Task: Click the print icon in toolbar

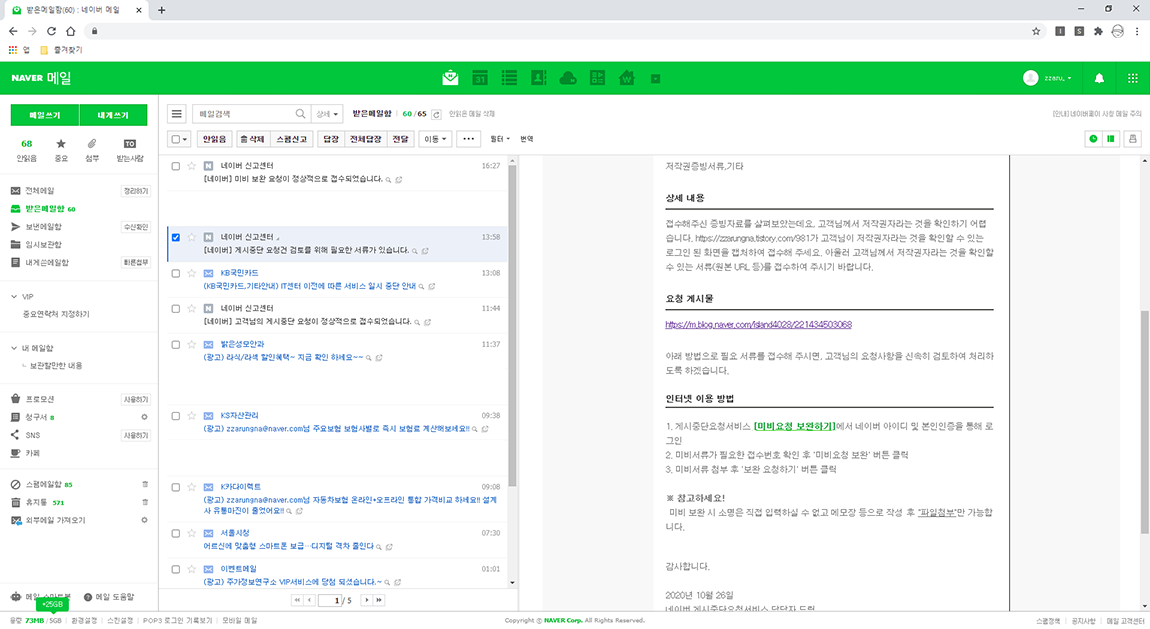Action: (x=1132, y=139)
